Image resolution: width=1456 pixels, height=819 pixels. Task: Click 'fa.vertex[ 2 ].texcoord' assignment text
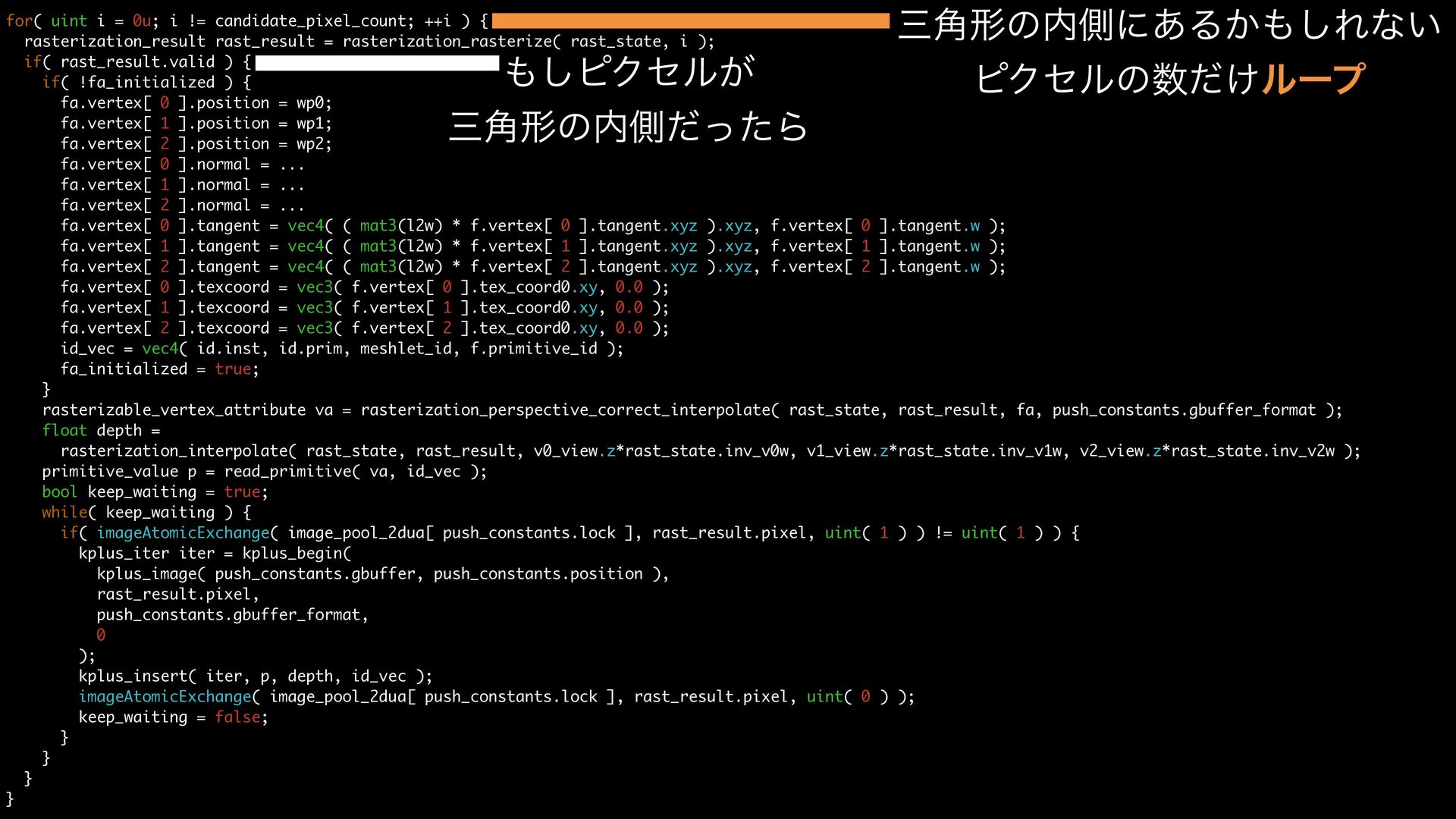point(165,328)
